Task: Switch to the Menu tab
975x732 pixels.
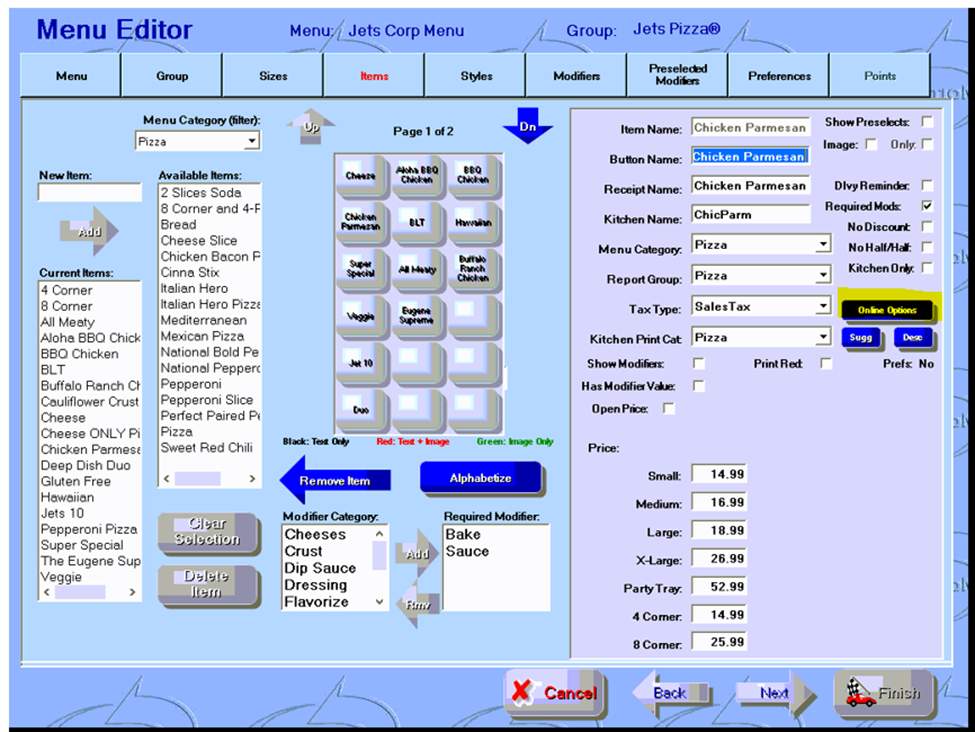Action: point(71,76)
